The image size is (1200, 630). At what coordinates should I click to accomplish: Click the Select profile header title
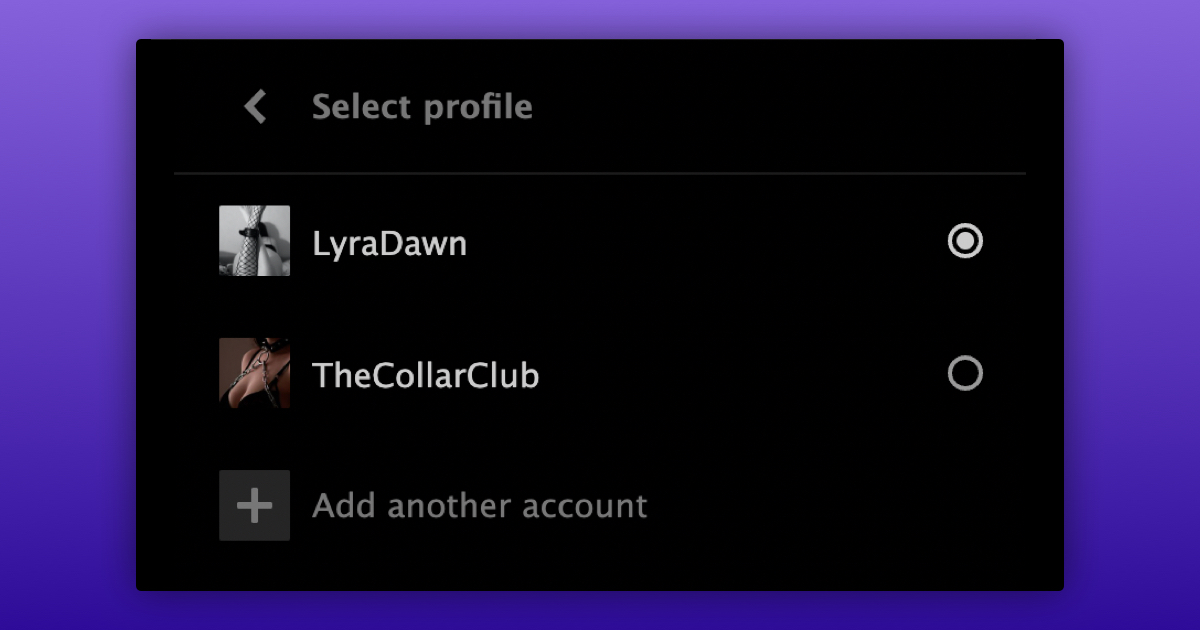coord(422,107)
